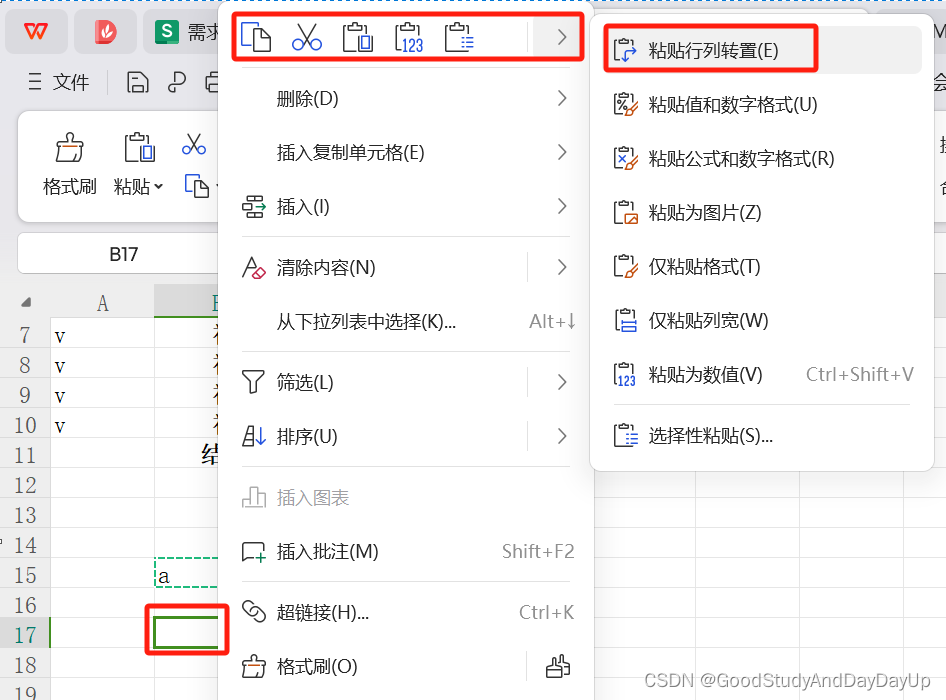This screenshot has width=946, height=700.
Task: Click the copy icon in context menu toolbar
Action: click(x=256, y=37)
